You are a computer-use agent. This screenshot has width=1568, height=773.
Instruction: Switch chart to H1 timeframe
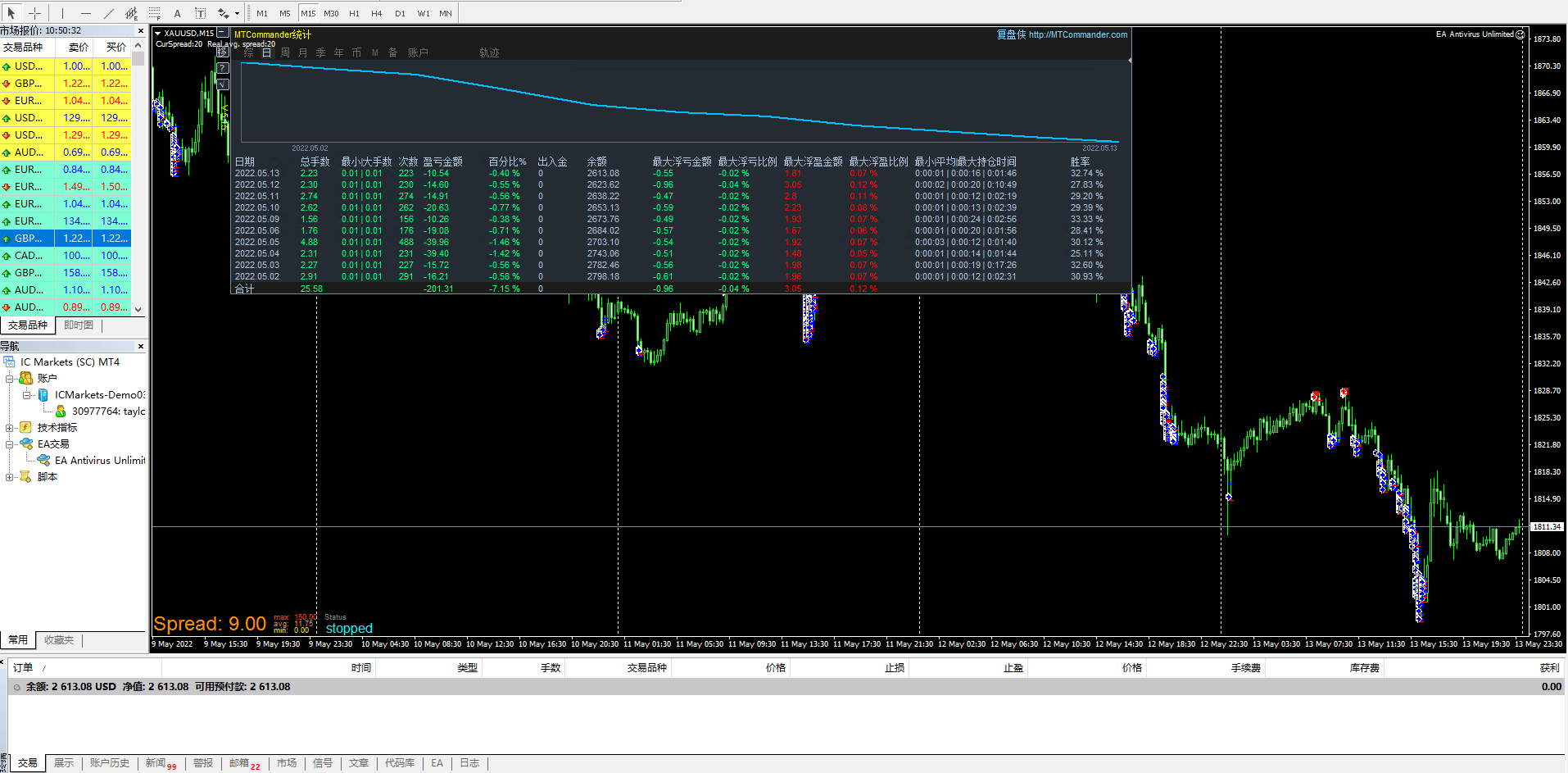pos(354,13)
